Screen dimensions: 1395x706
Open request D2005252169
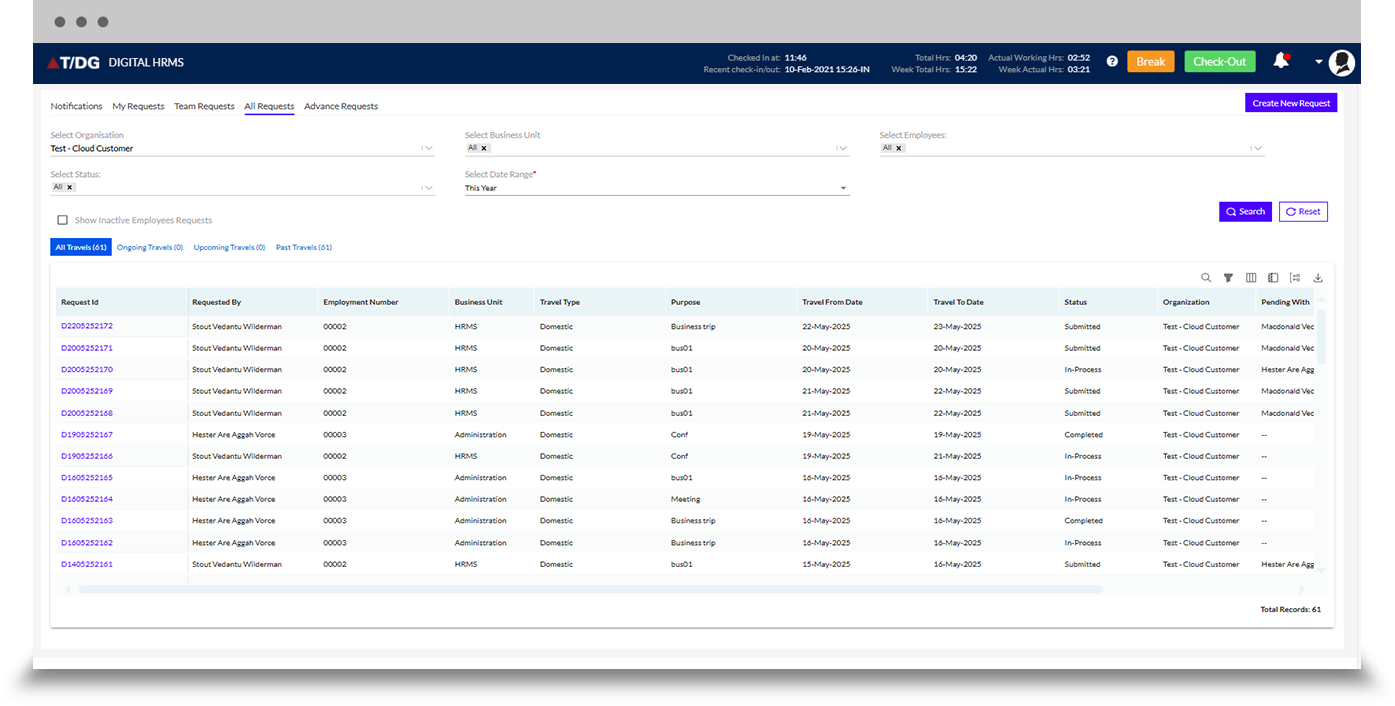tap(87, 391)
